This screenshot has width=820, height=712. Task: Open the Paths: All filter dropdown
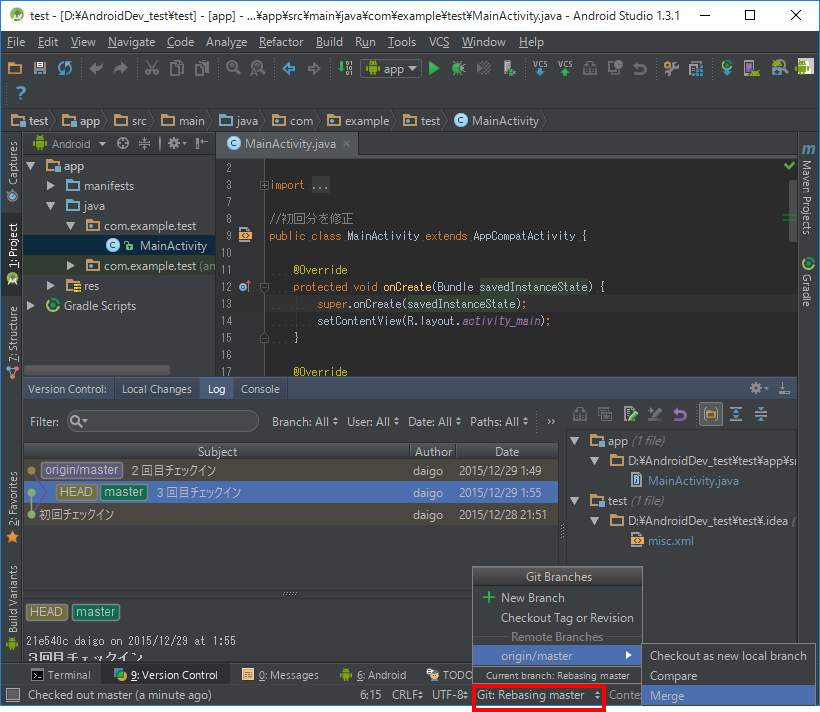499,422
